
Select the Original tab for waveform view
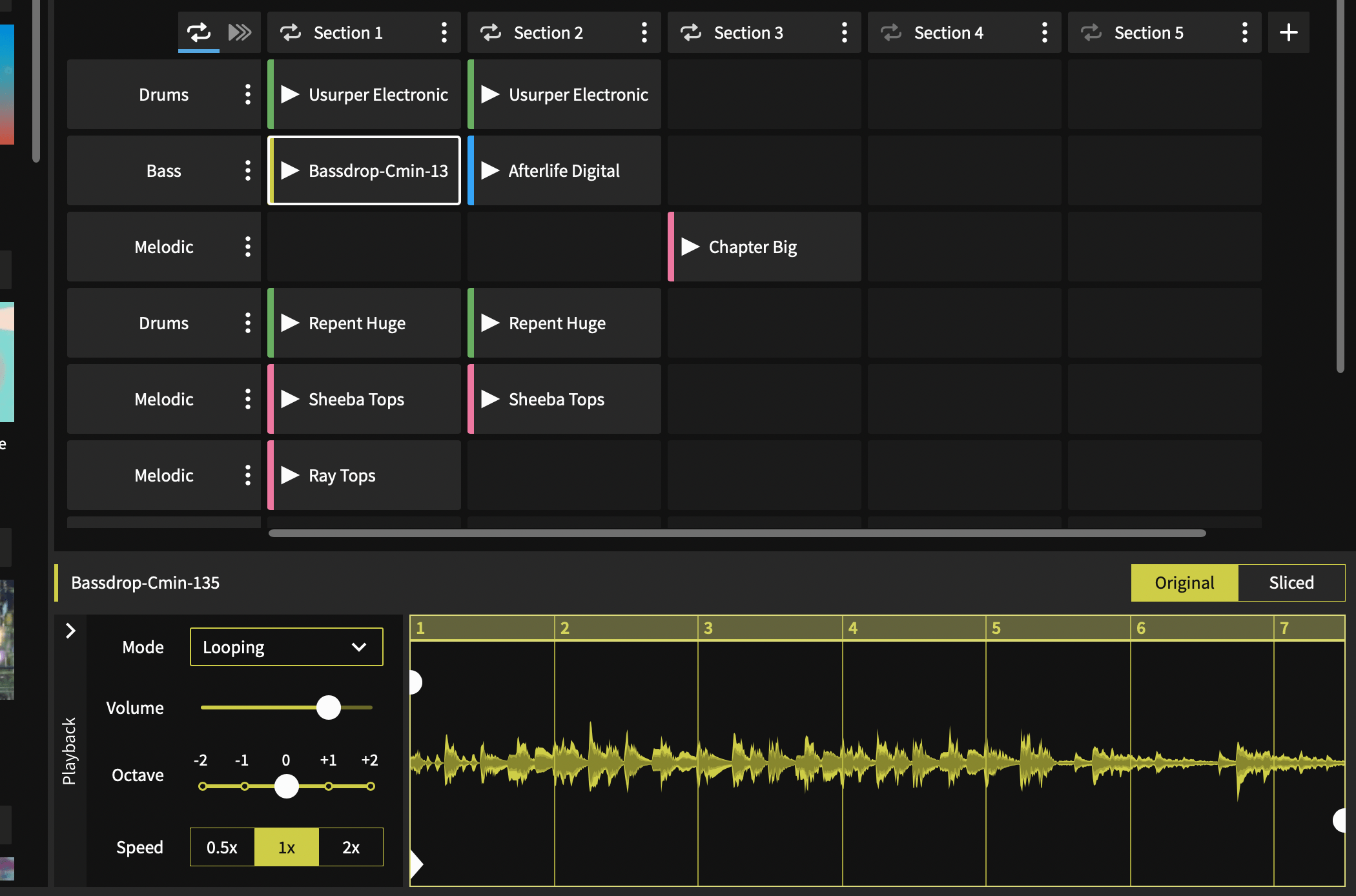pyautogui.click(x=1185, y=582)
